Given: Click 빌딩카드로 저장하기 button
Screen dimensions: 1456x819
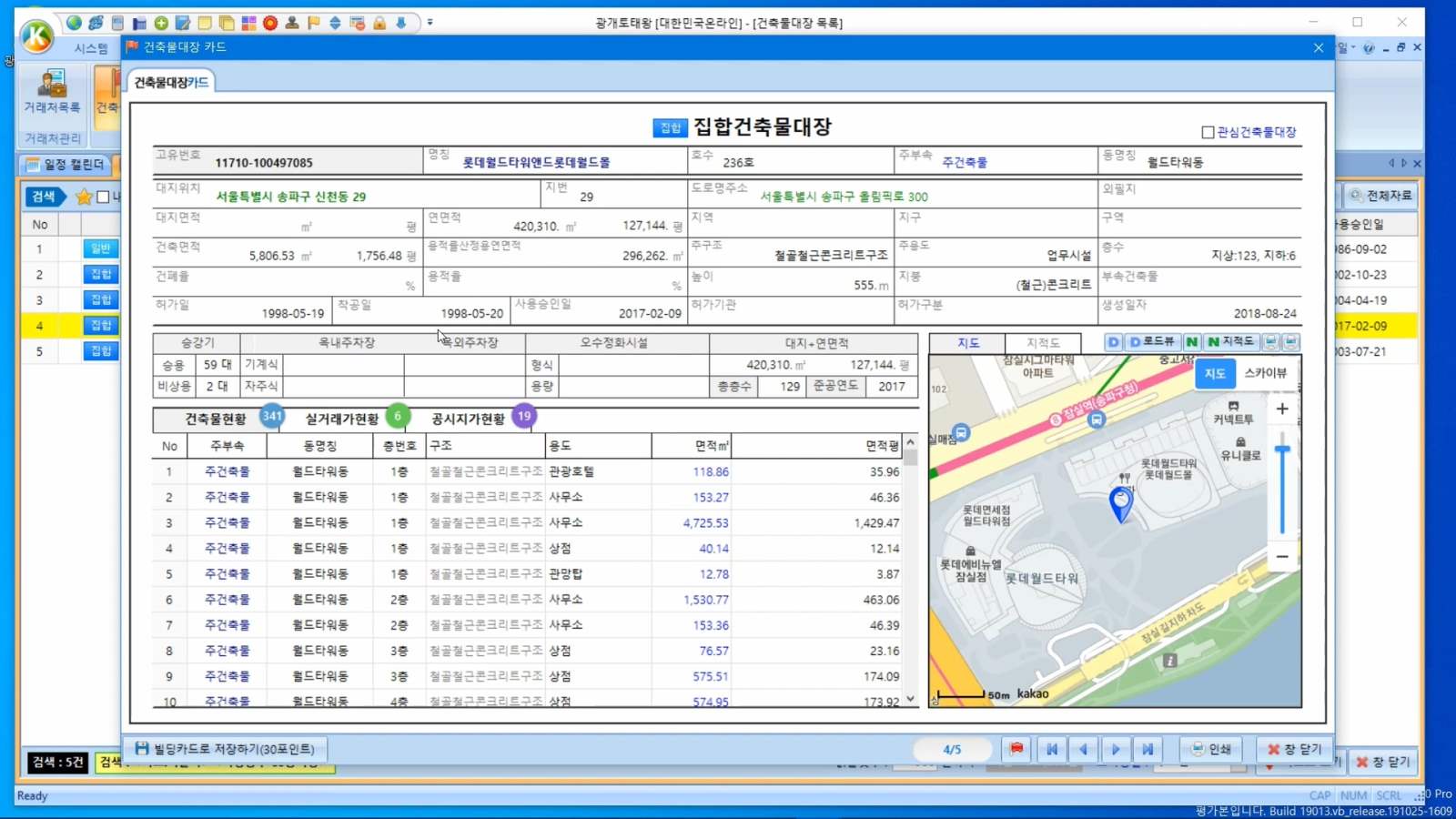Looking at the screenshot, I should 225,749.
